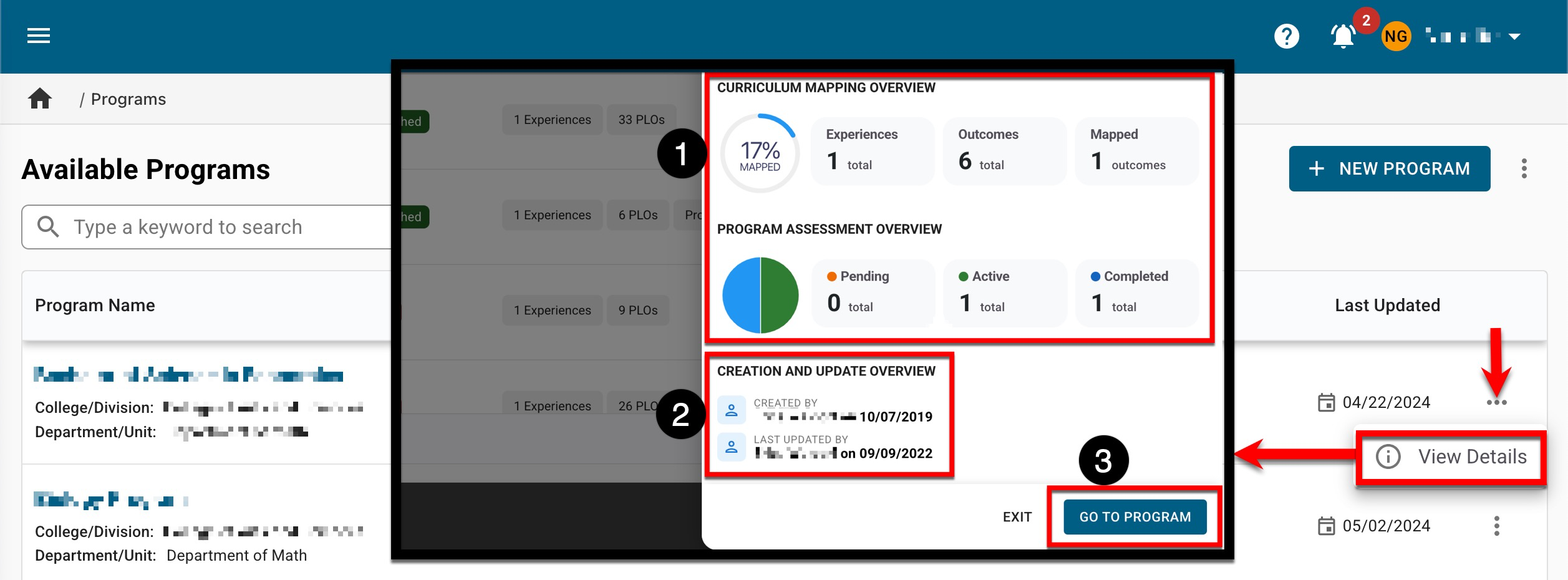Click calendar icon beside 04/22/2024

[x=1326, y=402]
